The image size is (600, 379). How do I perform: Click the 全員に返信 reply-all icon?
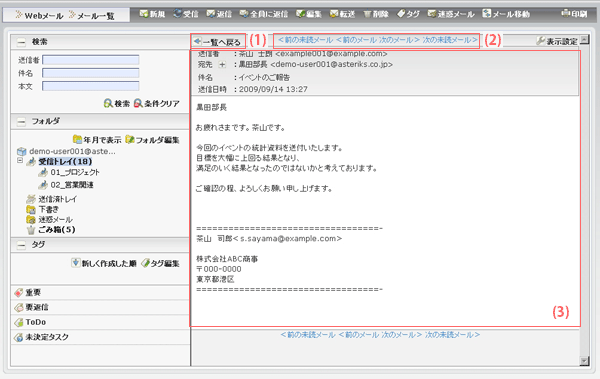pos(244,14)
